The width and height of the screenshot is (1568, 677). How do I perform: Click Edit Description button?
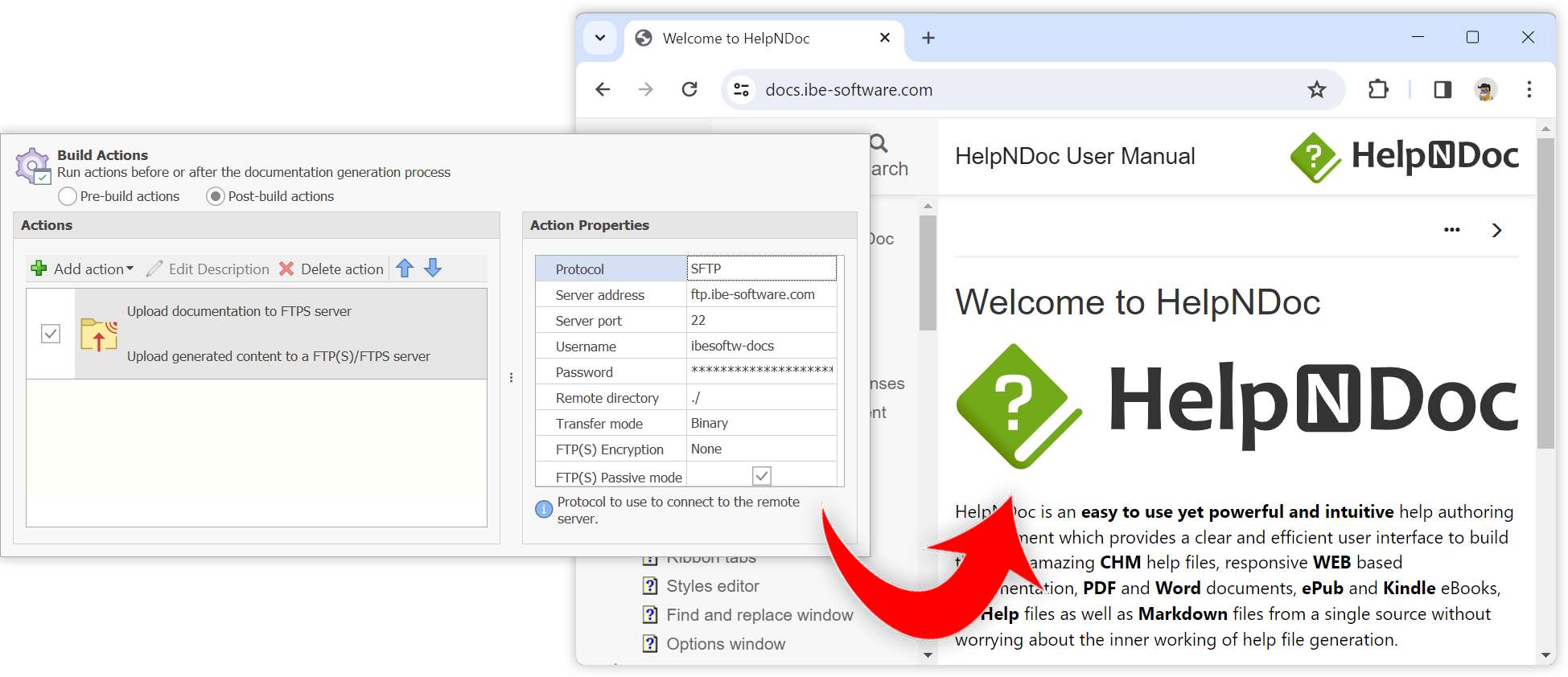[x=208, y=269]
